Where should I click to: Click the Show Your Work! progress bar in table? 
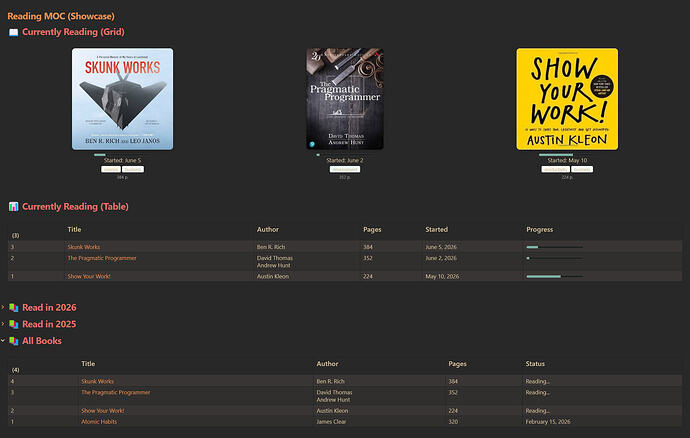[x=554, y=276]
